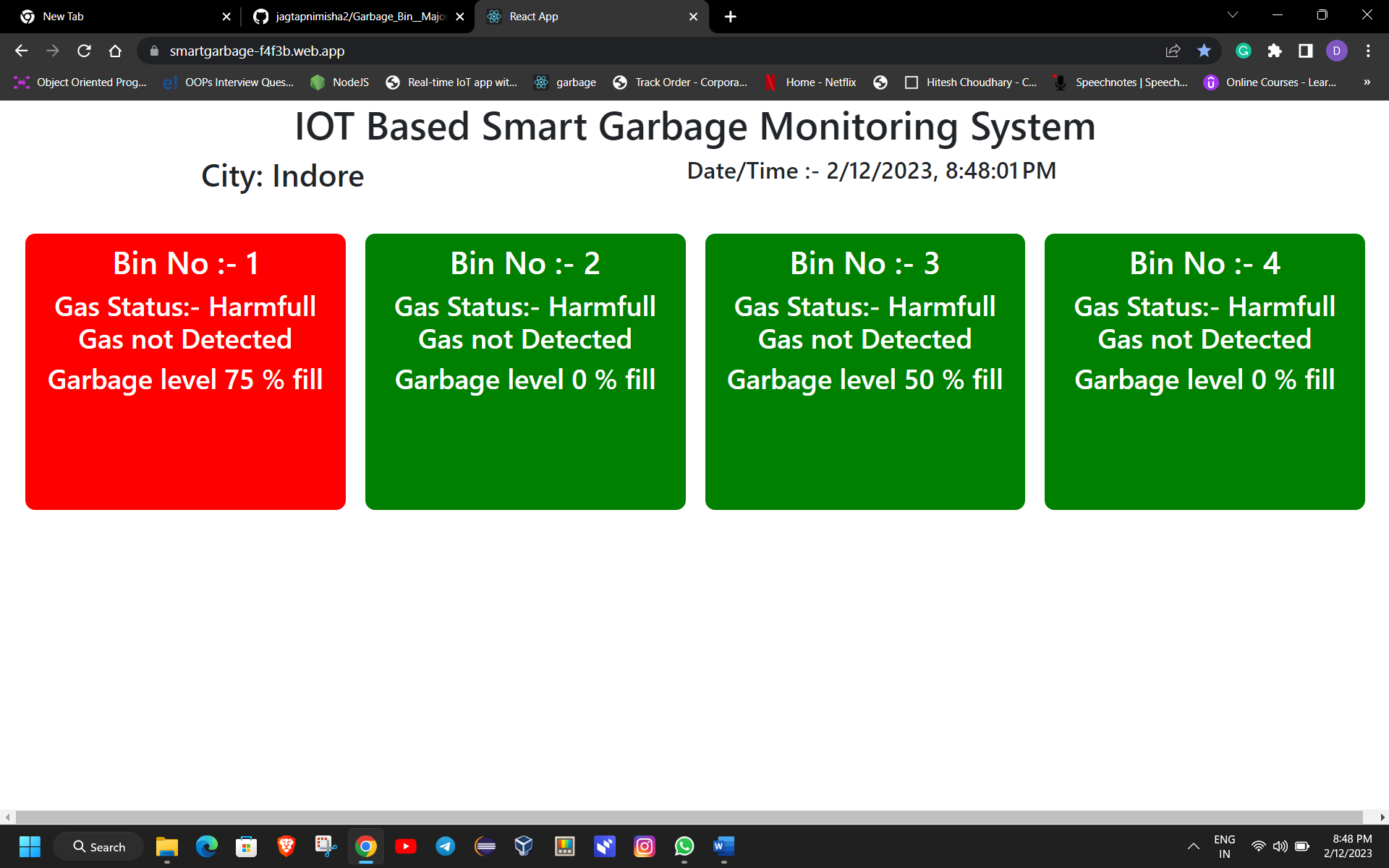1389x868 pixels.
Task: Toggle the bookmark star for this page
Action: click(x=1205, y=51)
